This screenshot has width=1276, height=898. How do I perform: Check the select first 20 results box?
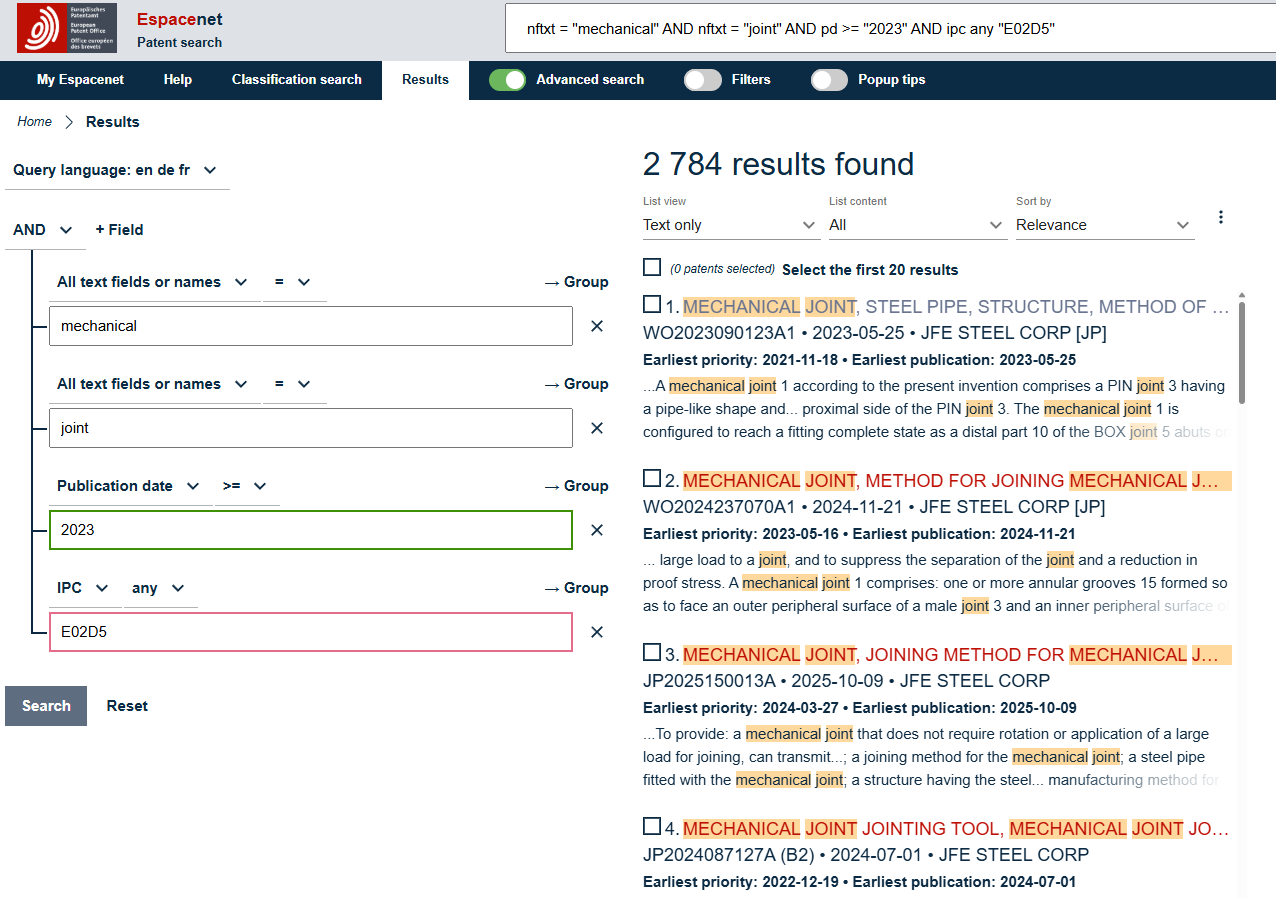652,267
